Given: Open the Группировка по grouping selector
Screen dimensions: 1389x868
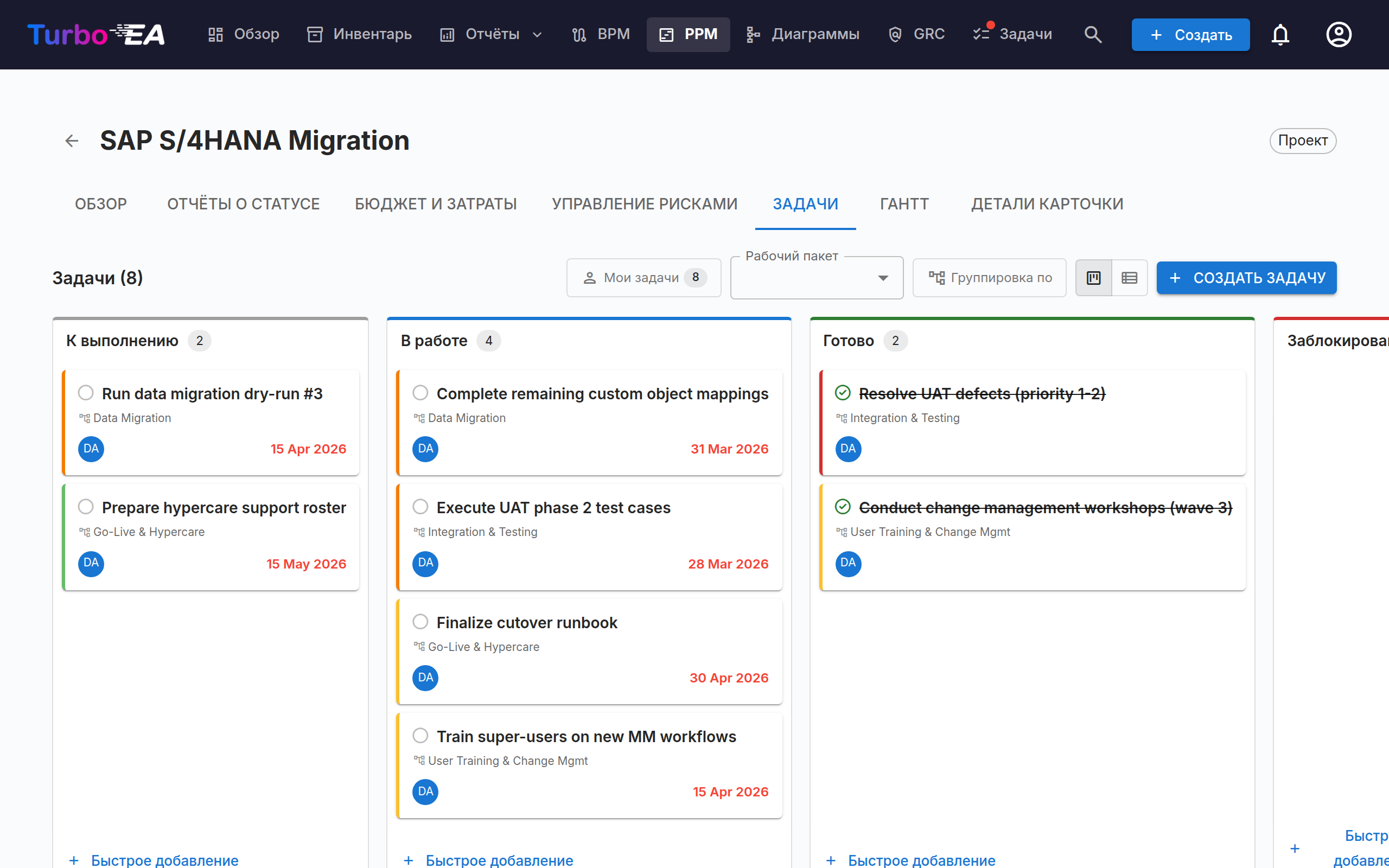Looking at the screenshot, I should pyautogui.click(x=990, y=278).
